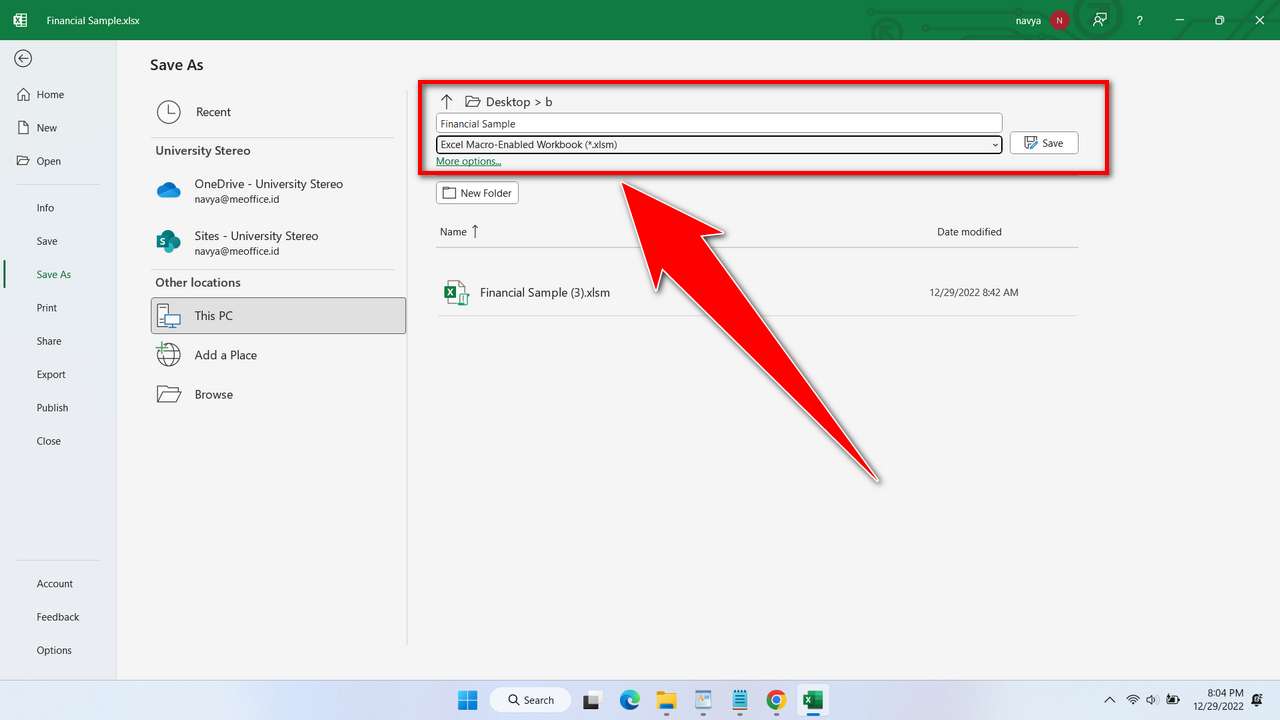Click the Save button

(x=1043, y=142)
